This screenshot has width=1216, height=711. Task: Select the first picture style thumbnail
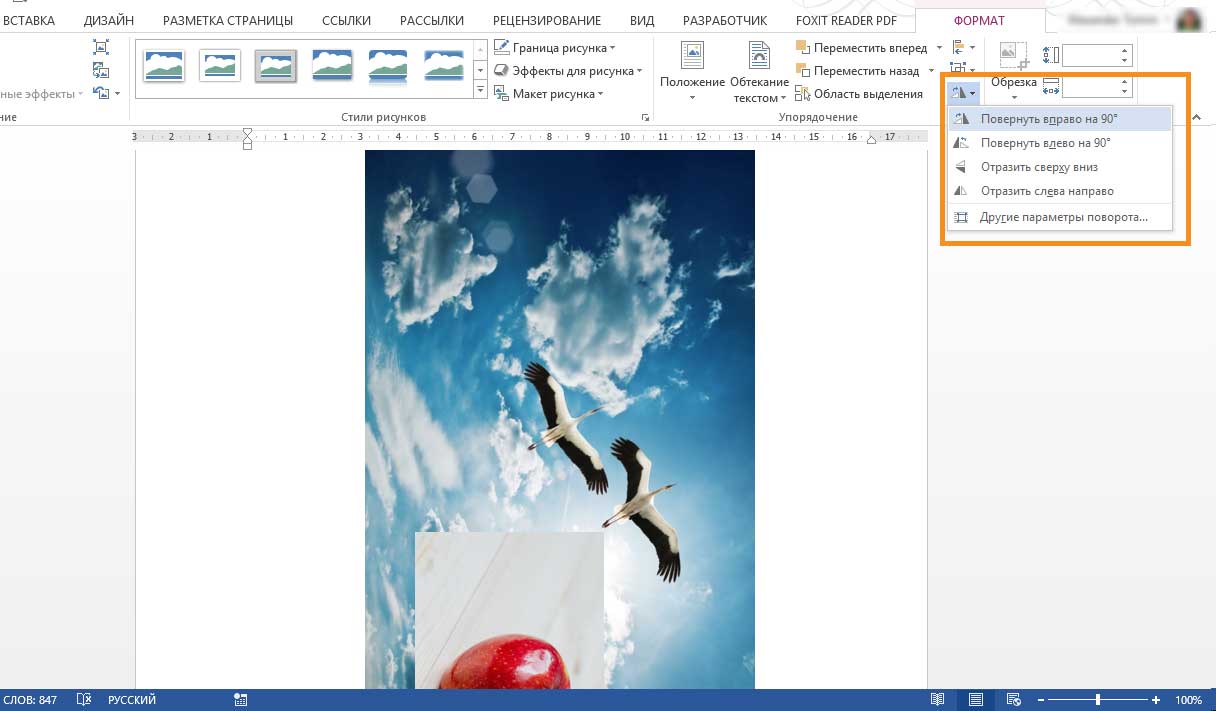(x=162, y=66)
